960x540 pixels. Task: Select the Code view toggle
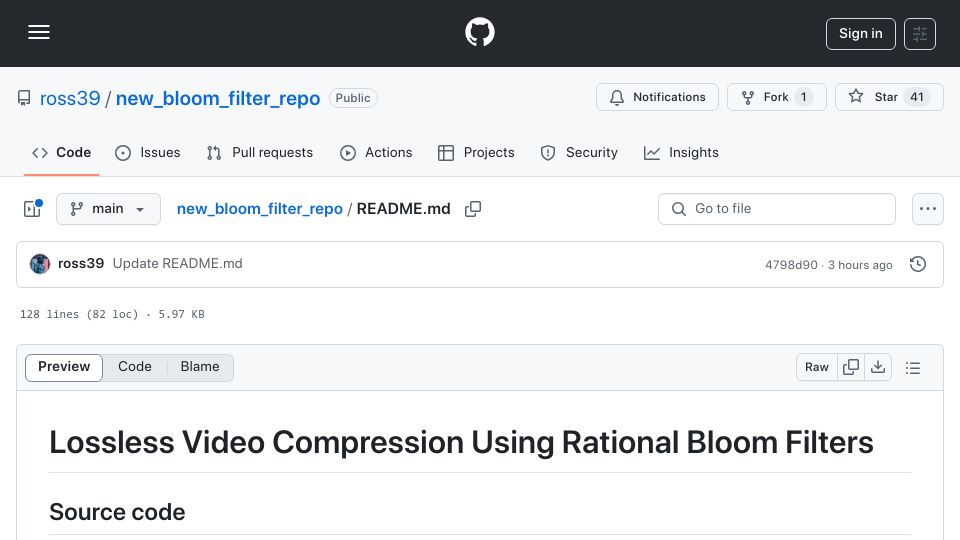coord(135,367)
